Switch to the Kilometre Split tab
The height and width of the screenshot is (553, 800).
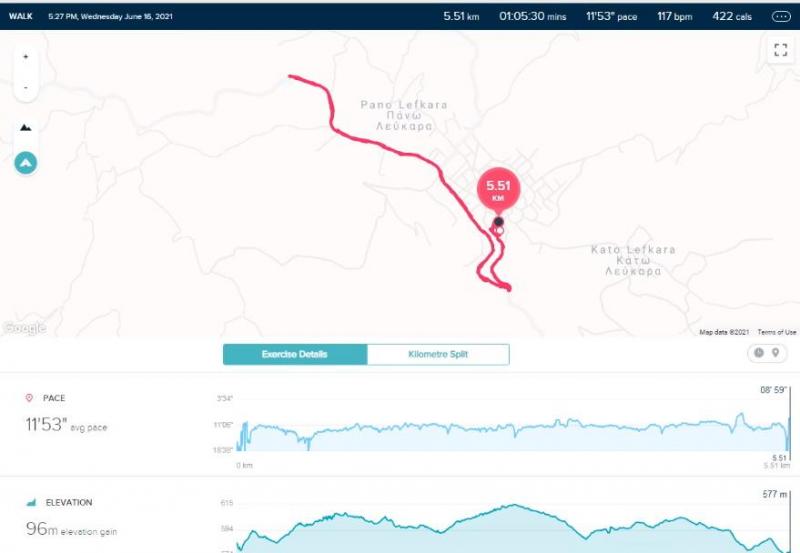pos(438,355)
